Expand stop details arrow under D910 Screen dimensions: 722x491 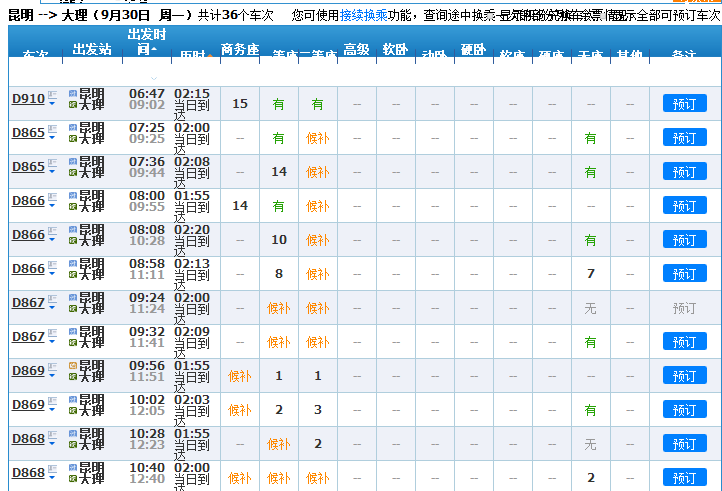[52, 105]
